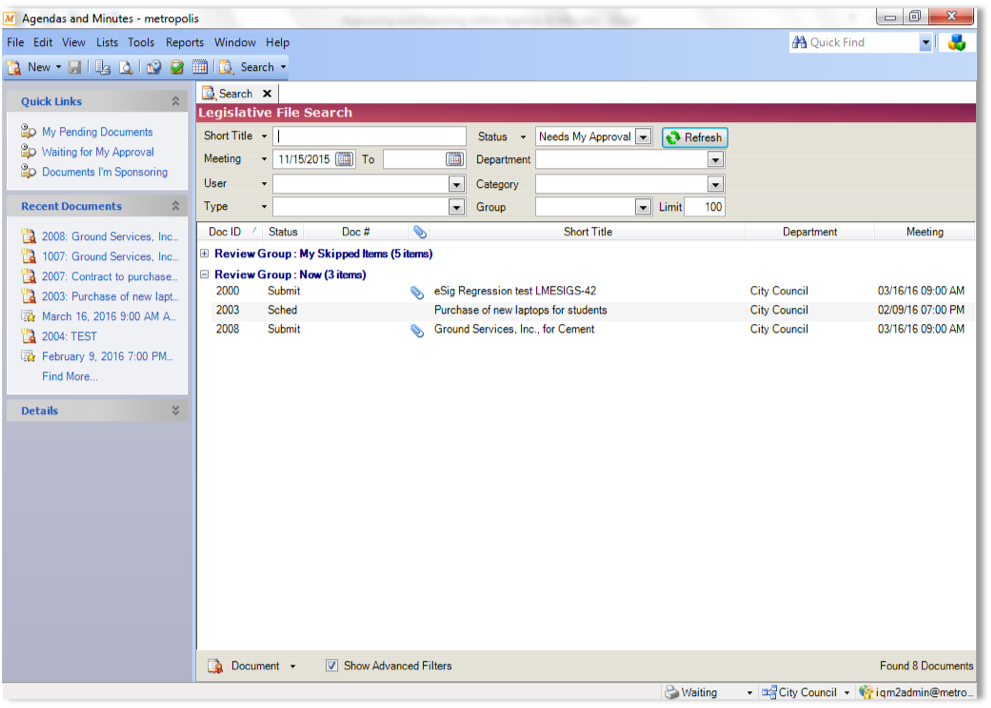Open the Lists menu
Image resolution: width=991 pixels, height=708 pixels.
click(107, 42)
